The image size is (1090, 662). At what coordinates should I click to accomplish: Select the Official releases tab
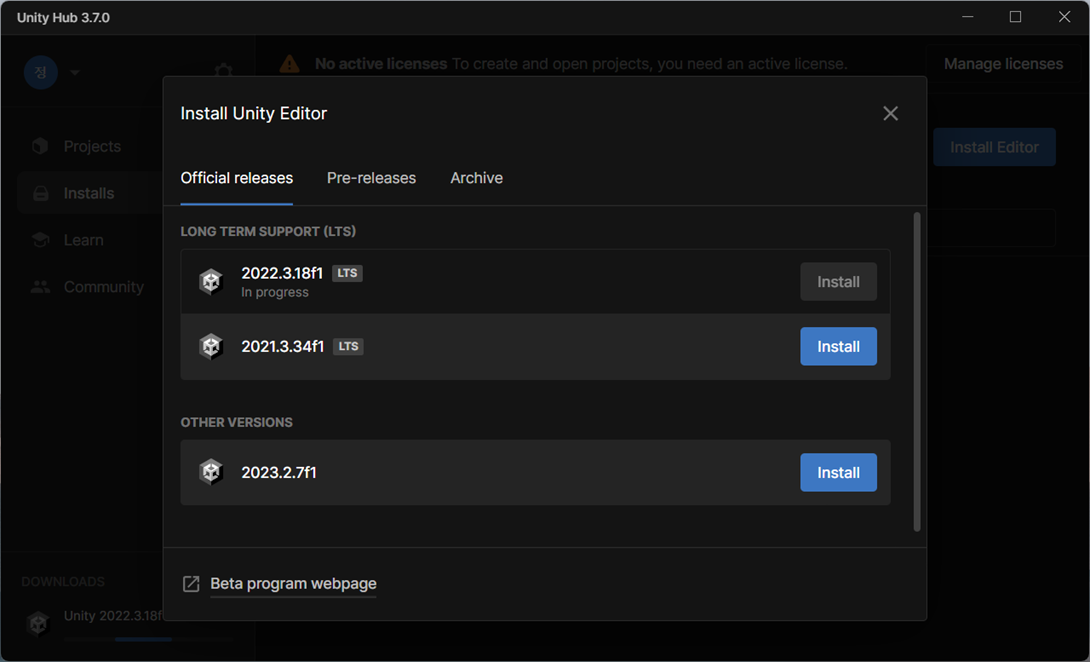click(x=236, y=178)
